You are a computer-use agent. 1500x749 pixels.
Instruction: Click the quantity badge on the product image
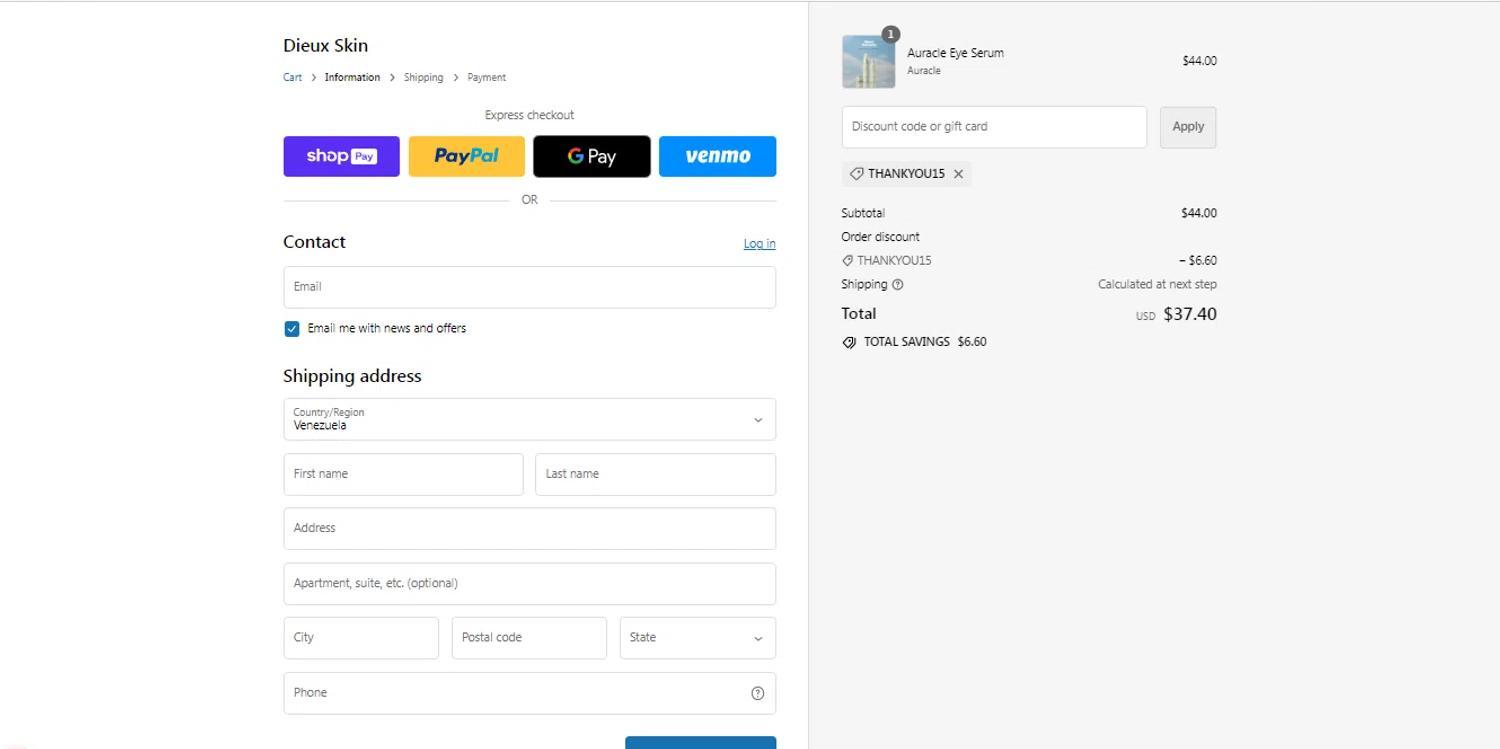[890, 33]
